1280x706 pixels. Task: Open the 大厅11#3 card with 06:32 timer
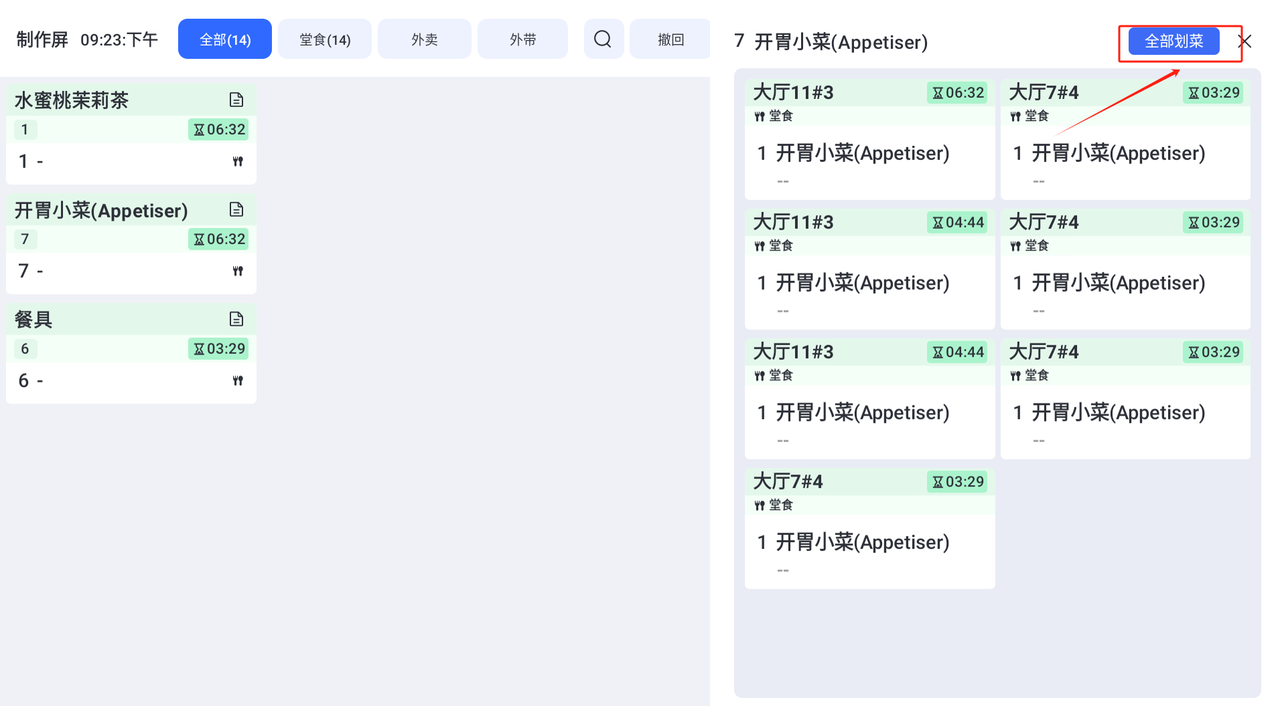click(870, 140)
